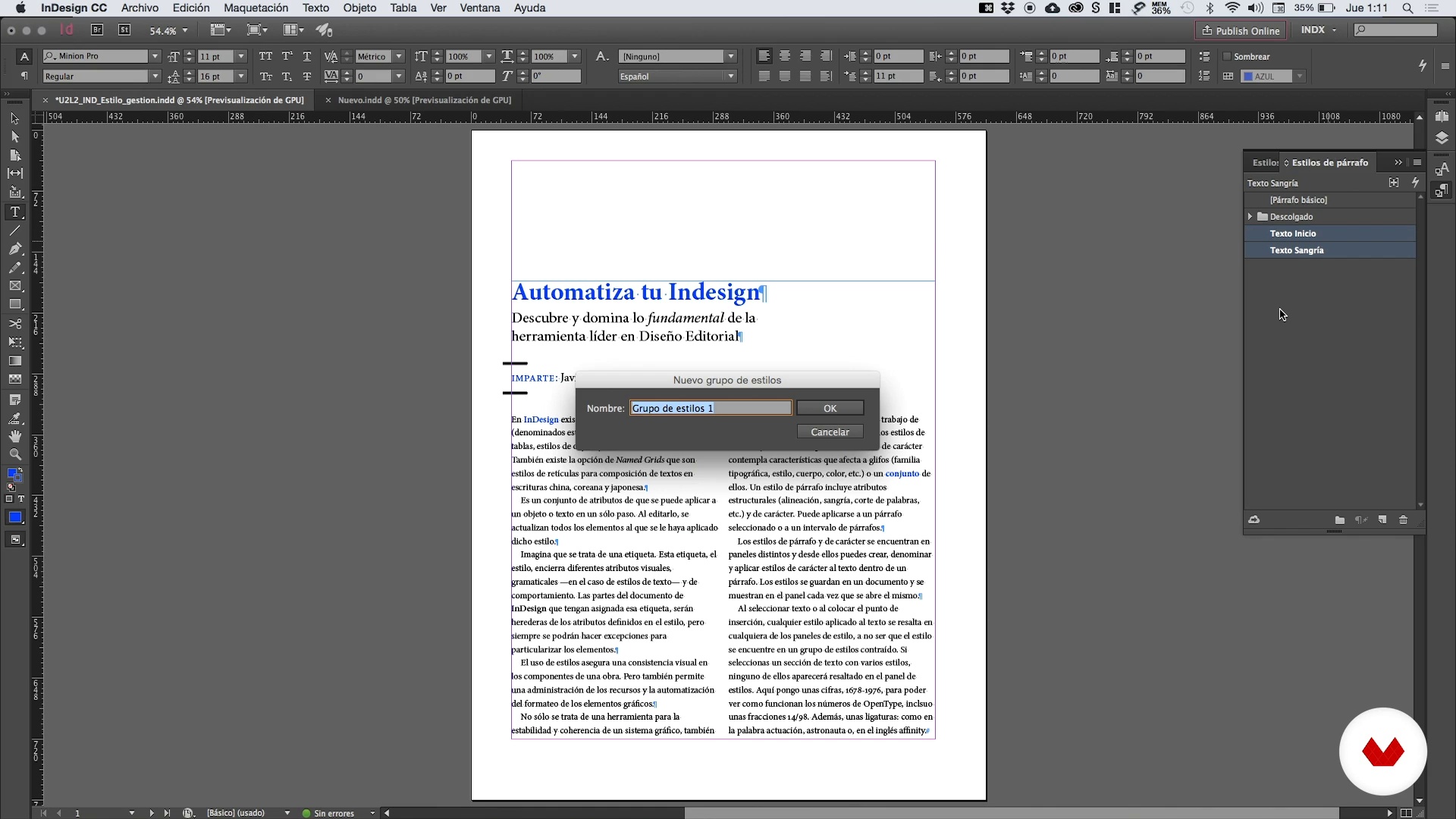Select the Pen tool
This screenshot has height=819, width=1456.
point(14,249)
